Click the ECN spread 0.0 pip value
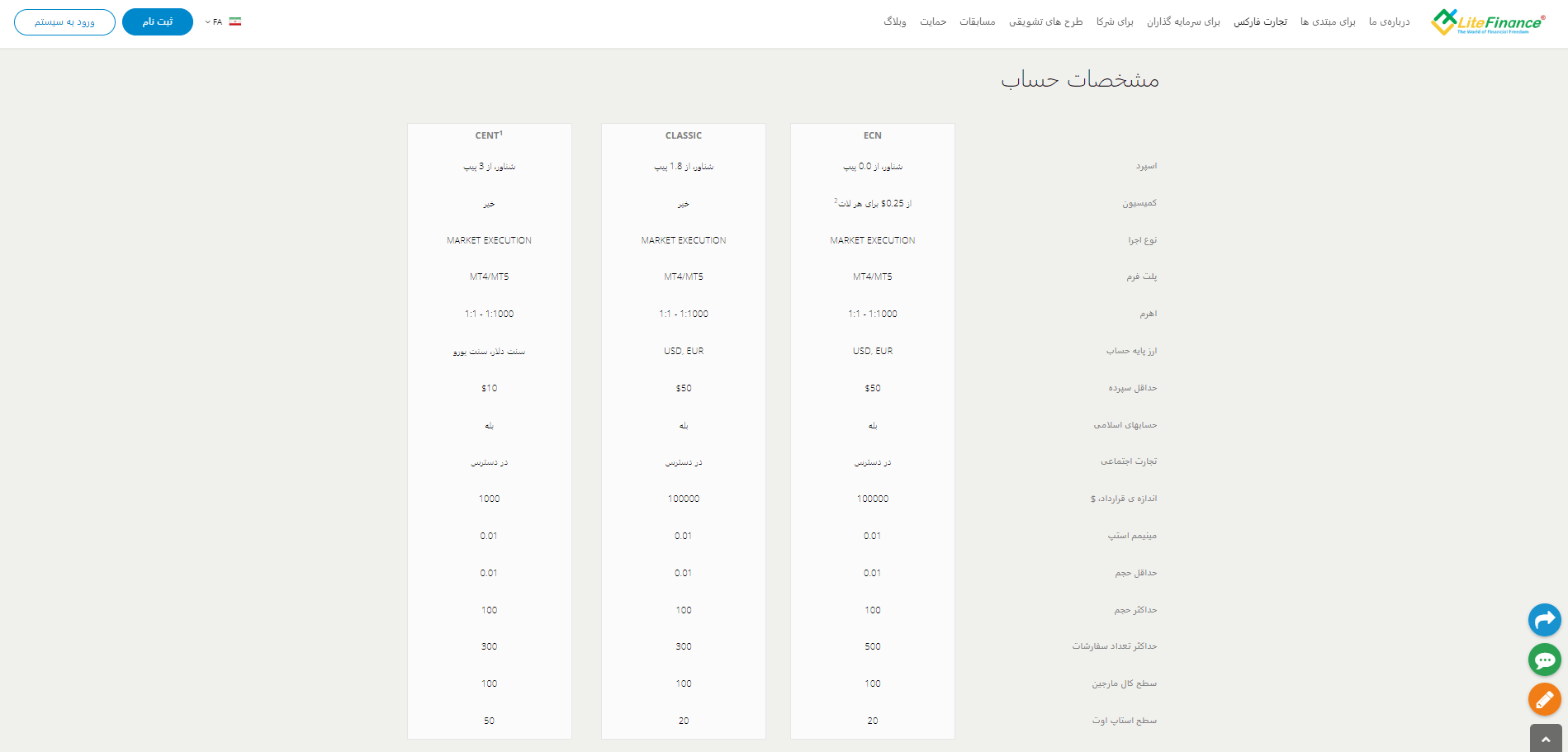The height and width of the screenshot is (752, 1568). (873, 166)
